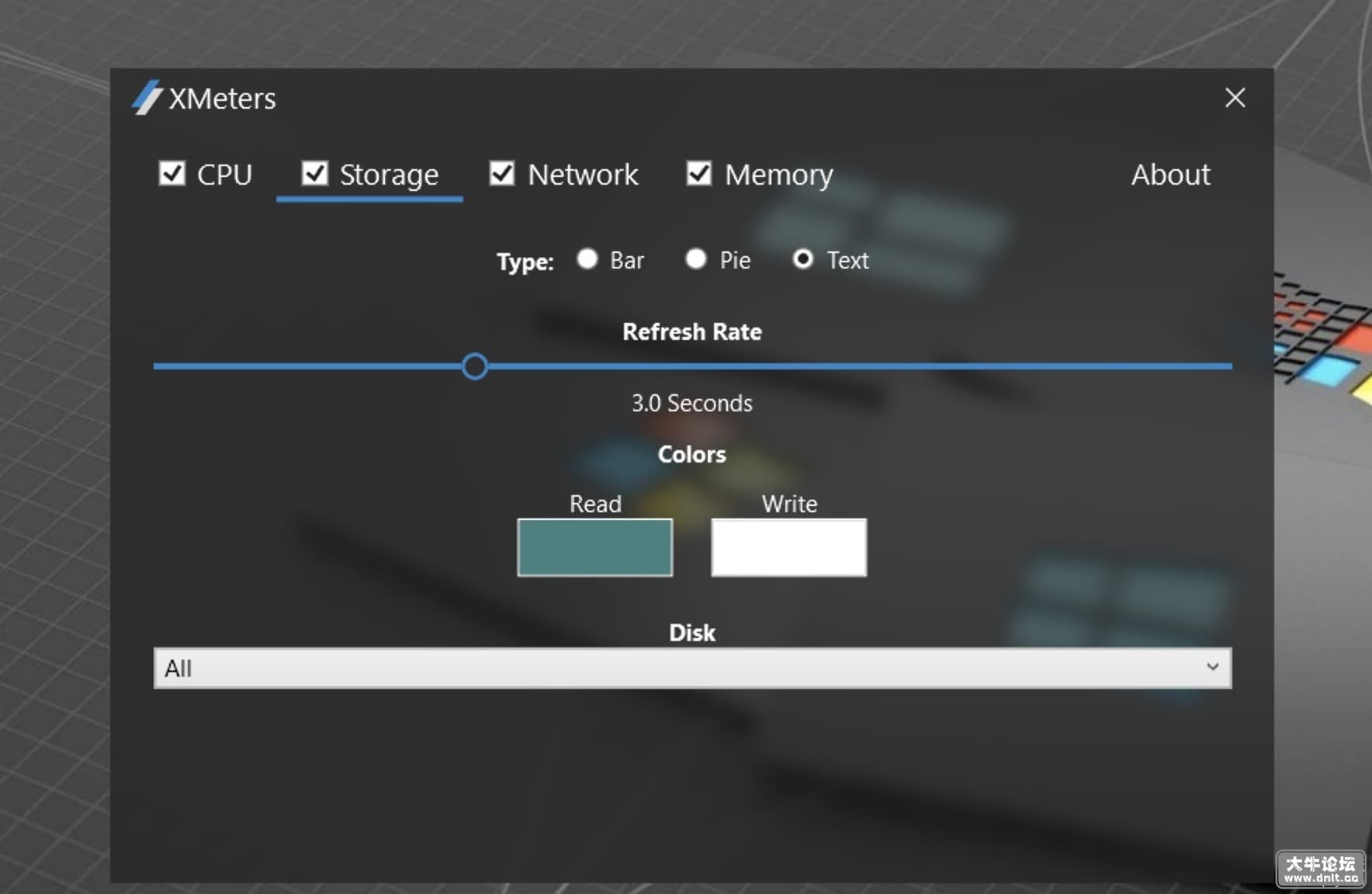Open the Storage tab

pyautogui.click(x=389, y=175)
